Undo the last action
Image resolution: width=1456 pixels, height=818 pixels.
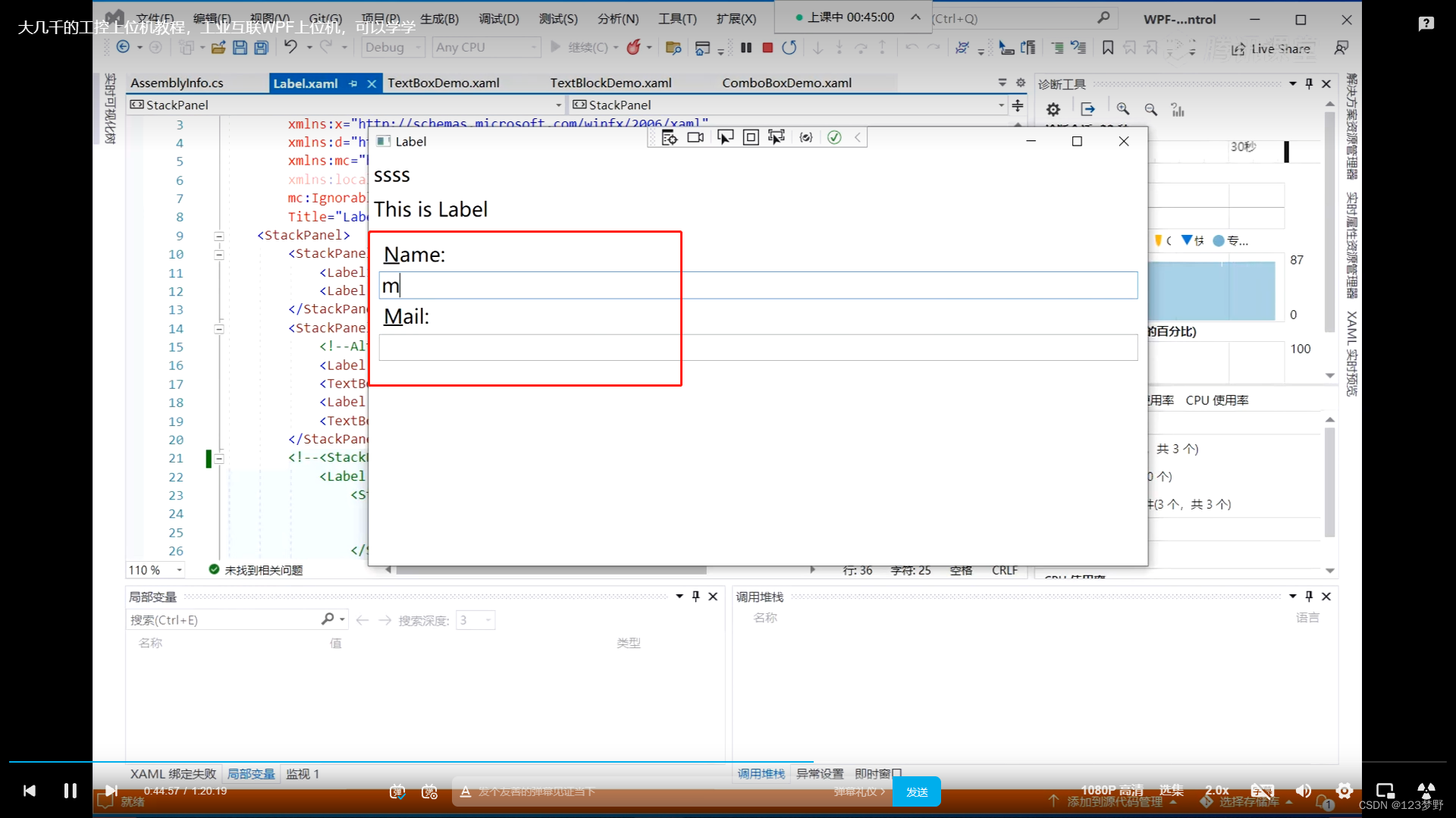click(x=290, y=47)
